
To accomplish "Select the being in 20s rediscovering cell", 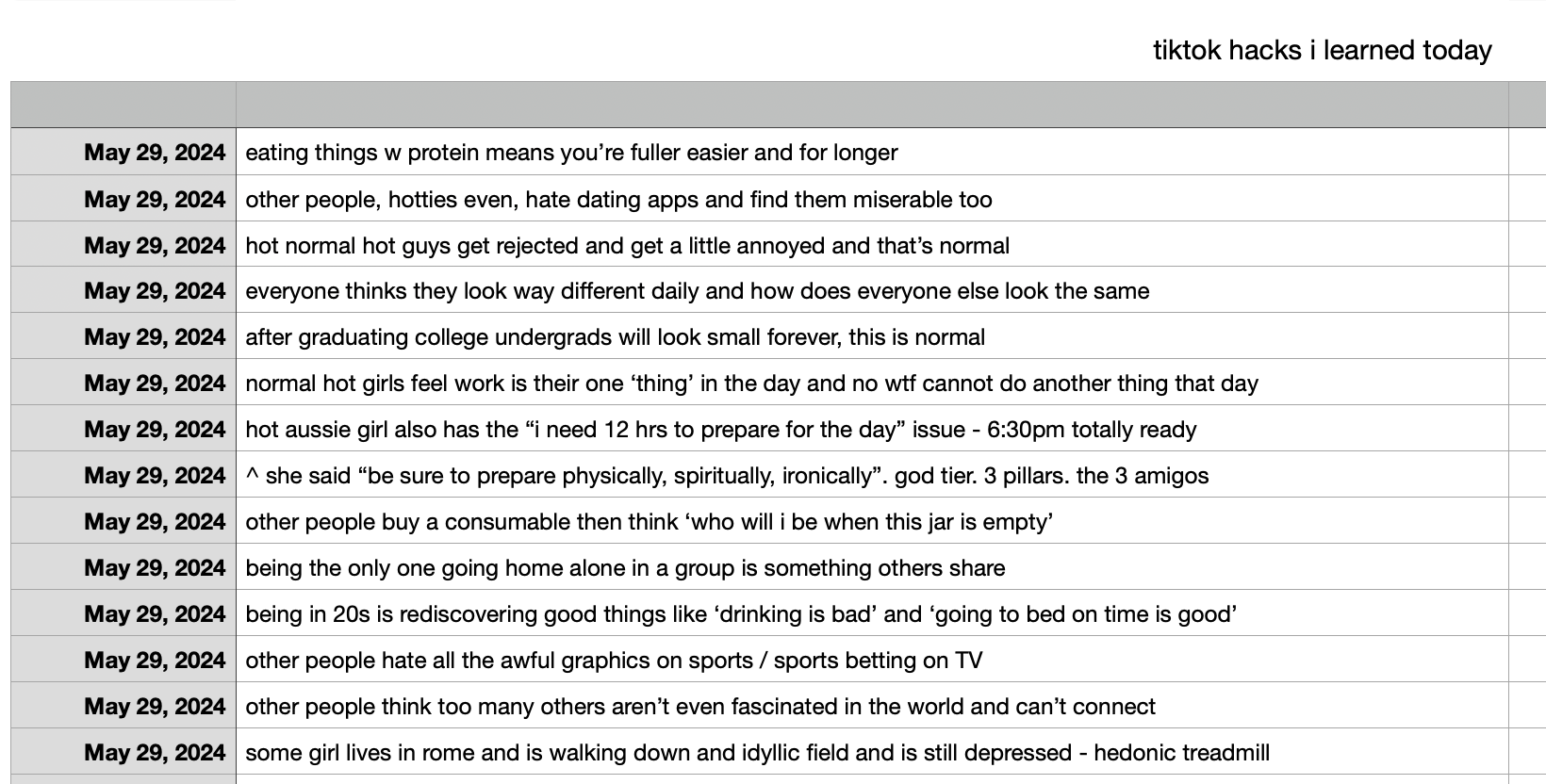I will point(872,613).
